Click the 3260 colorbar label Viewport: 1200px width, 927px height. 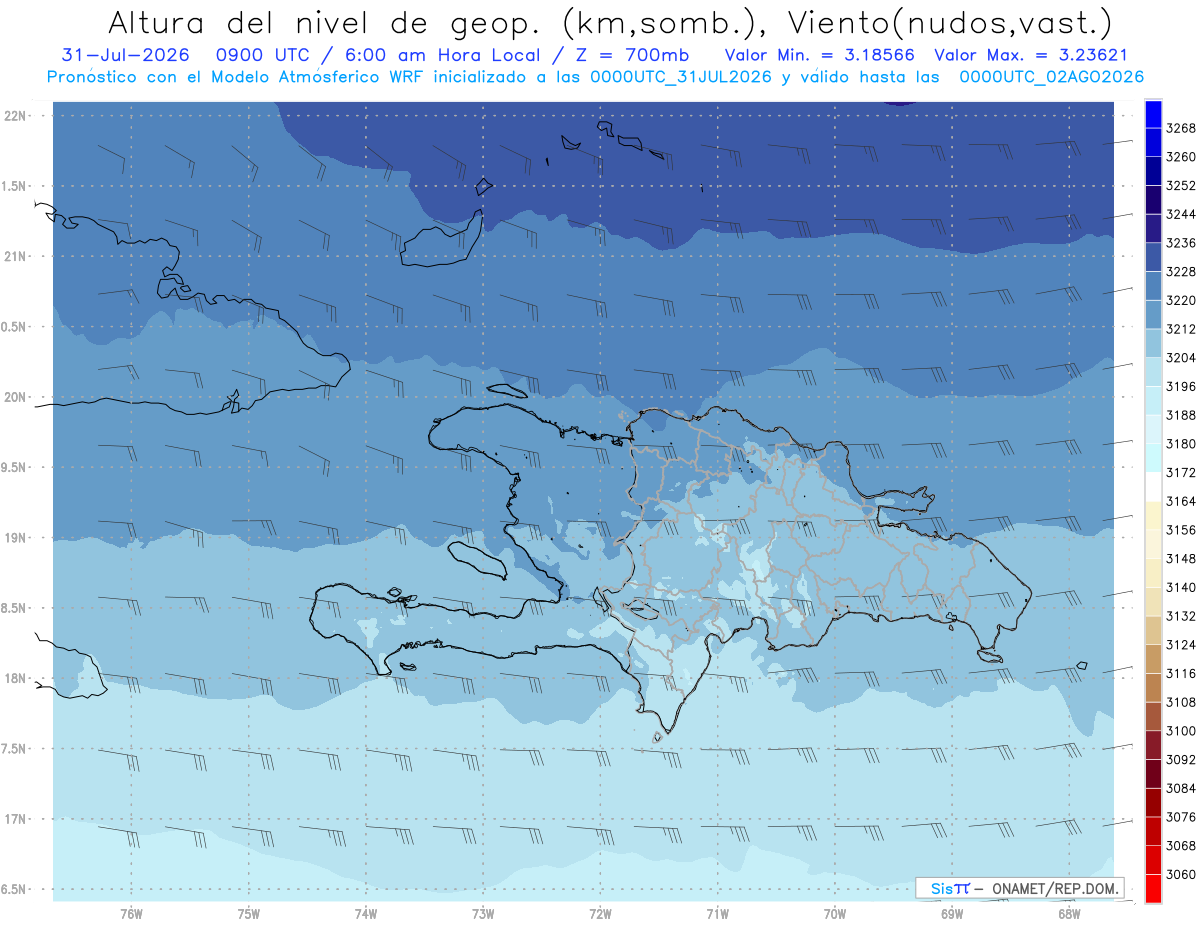click(x=1181, y=157)
